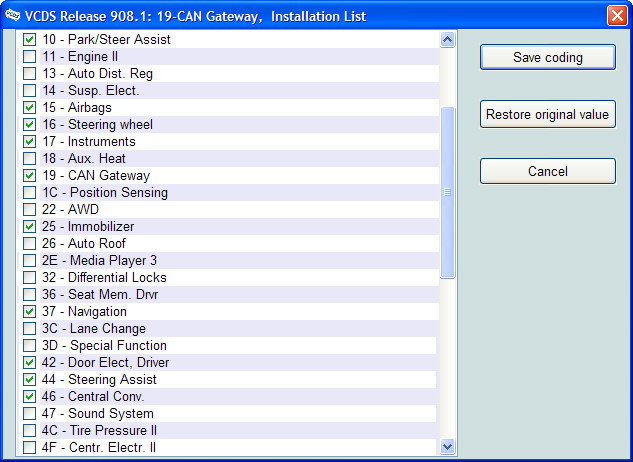Image resolution: width=633 pixels, height=462 pixels.
Task: Select the '3C - Lane Change' label
Action: 94,329
